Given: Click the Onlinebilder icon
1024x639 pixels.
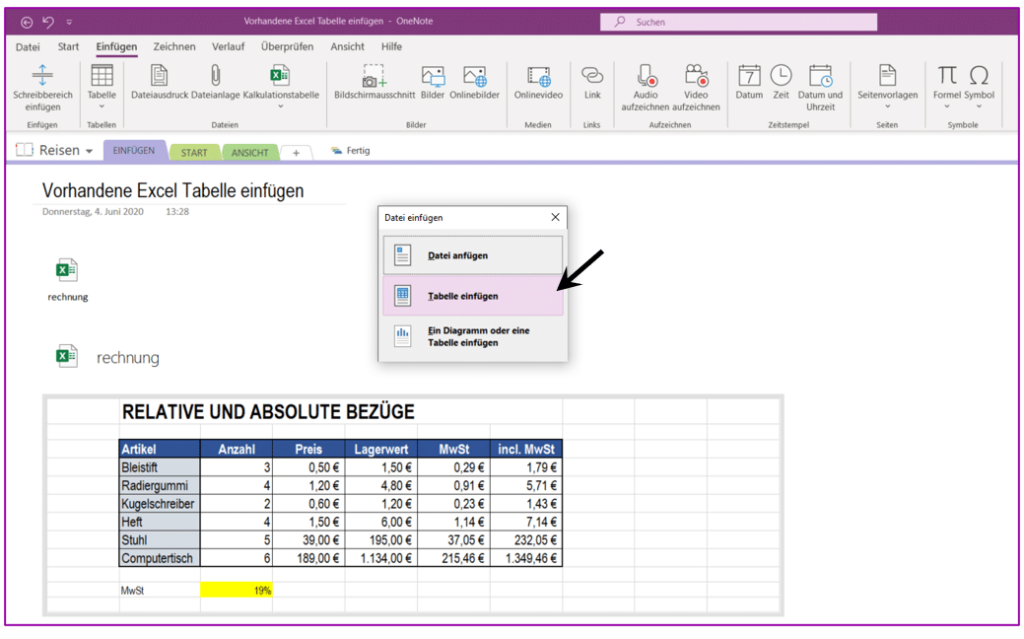Looking at the screenshot, I should point(474,76).
